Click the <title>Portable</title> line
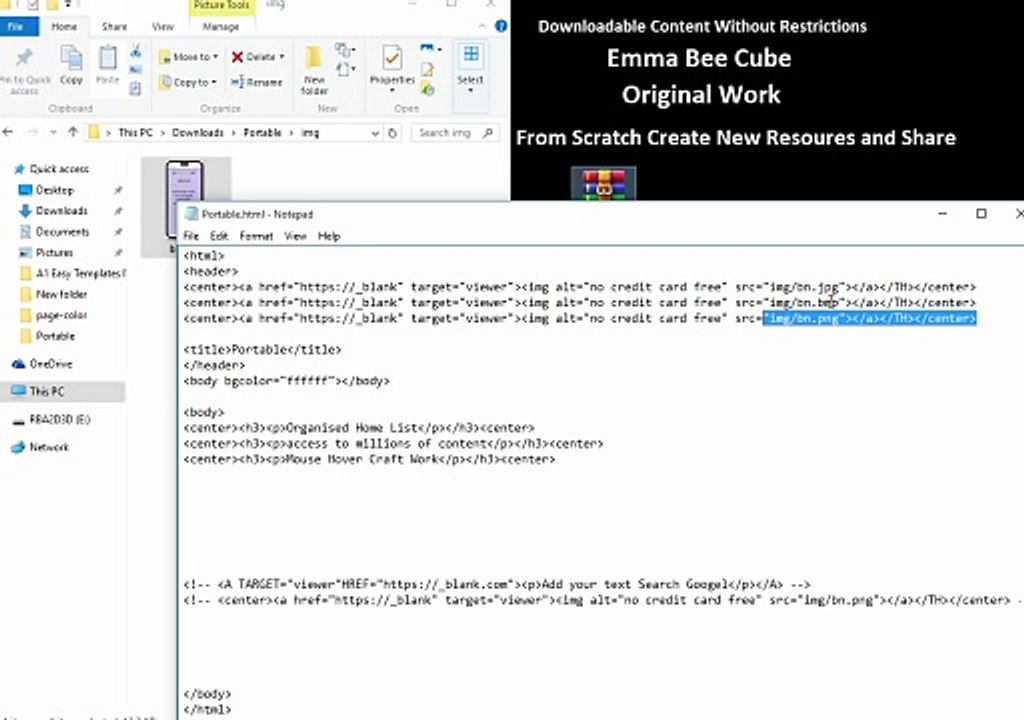This screenshot has width=1024, height=720. (x=262, y=350)
